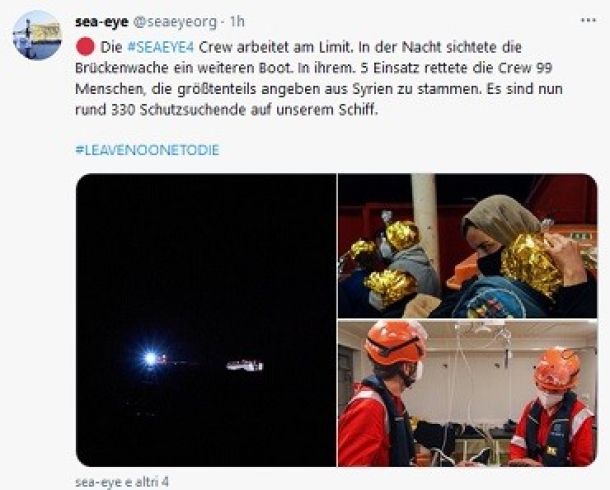The height and width of the screenshot is (490, 610).
Task: Open the dark night sea photo
Action: pyautogui.click(x=206, y=320)
